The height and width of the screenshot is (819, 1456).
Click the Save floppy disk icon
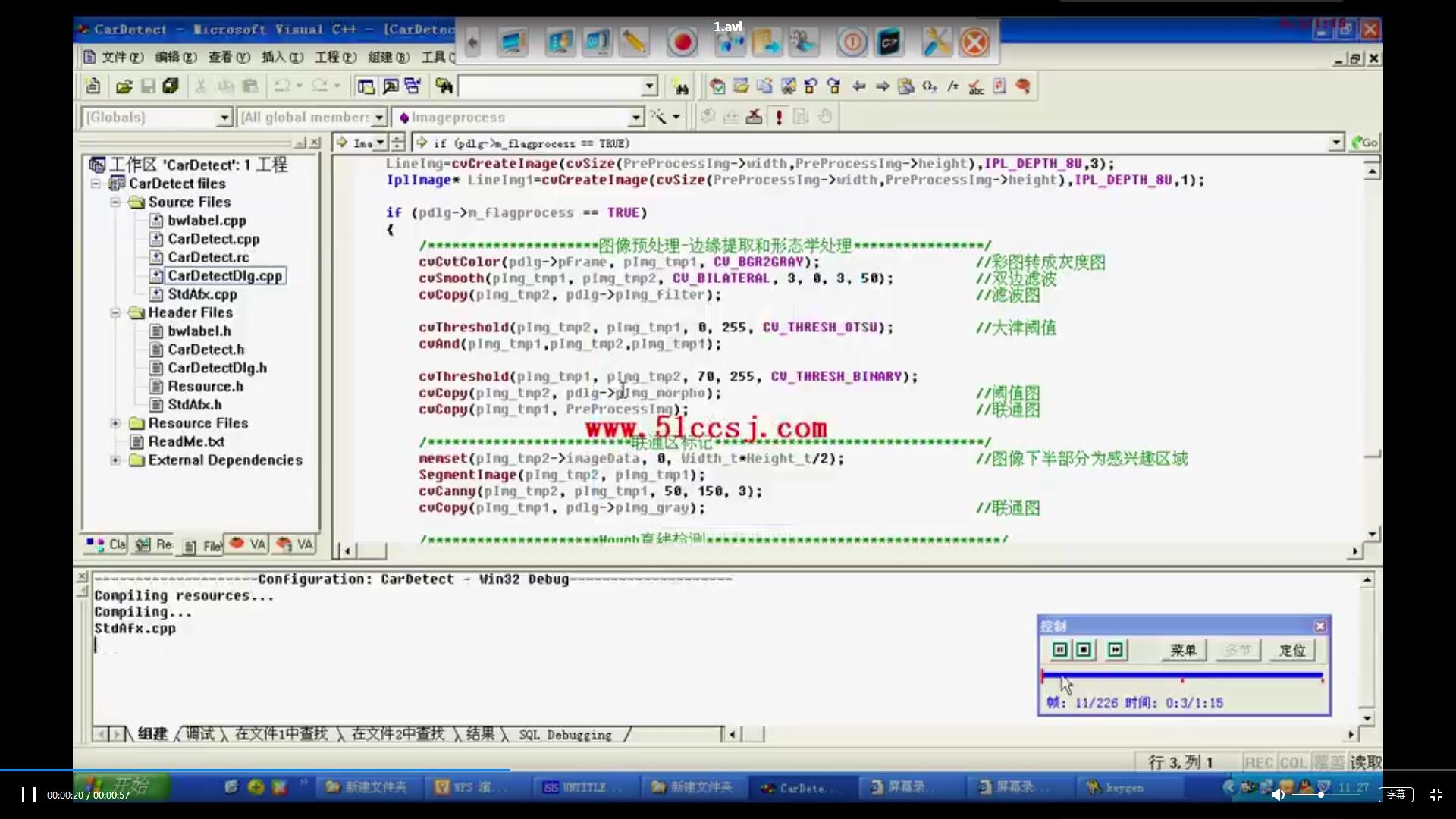click(x=148, y=86)
